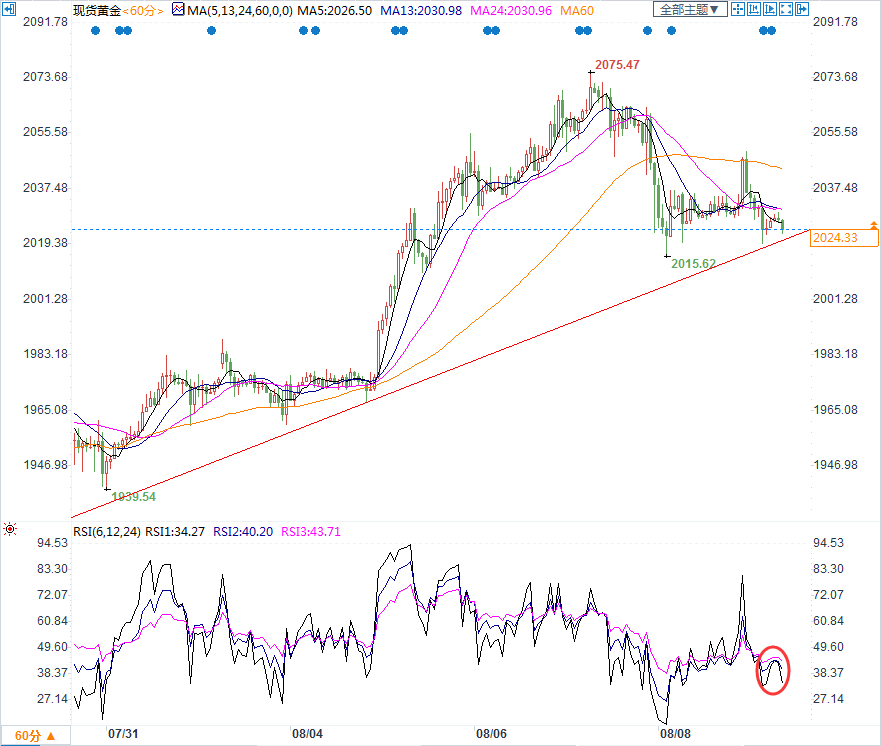Click the orange 2024.33 current price tag
This screenshot has height=746, width=881.
click(845, 238)
